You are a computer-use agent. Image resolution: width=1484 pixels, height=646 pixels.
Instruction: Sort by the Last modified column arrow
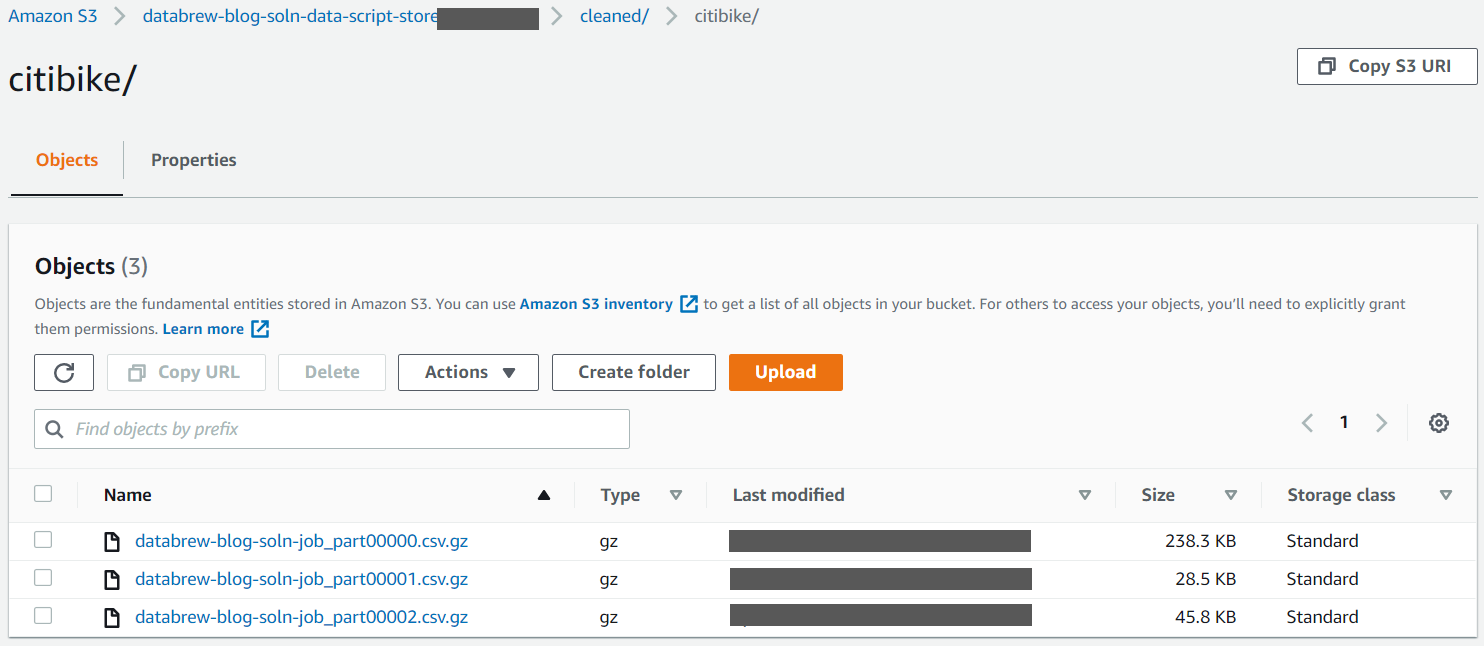[1085, 495]
